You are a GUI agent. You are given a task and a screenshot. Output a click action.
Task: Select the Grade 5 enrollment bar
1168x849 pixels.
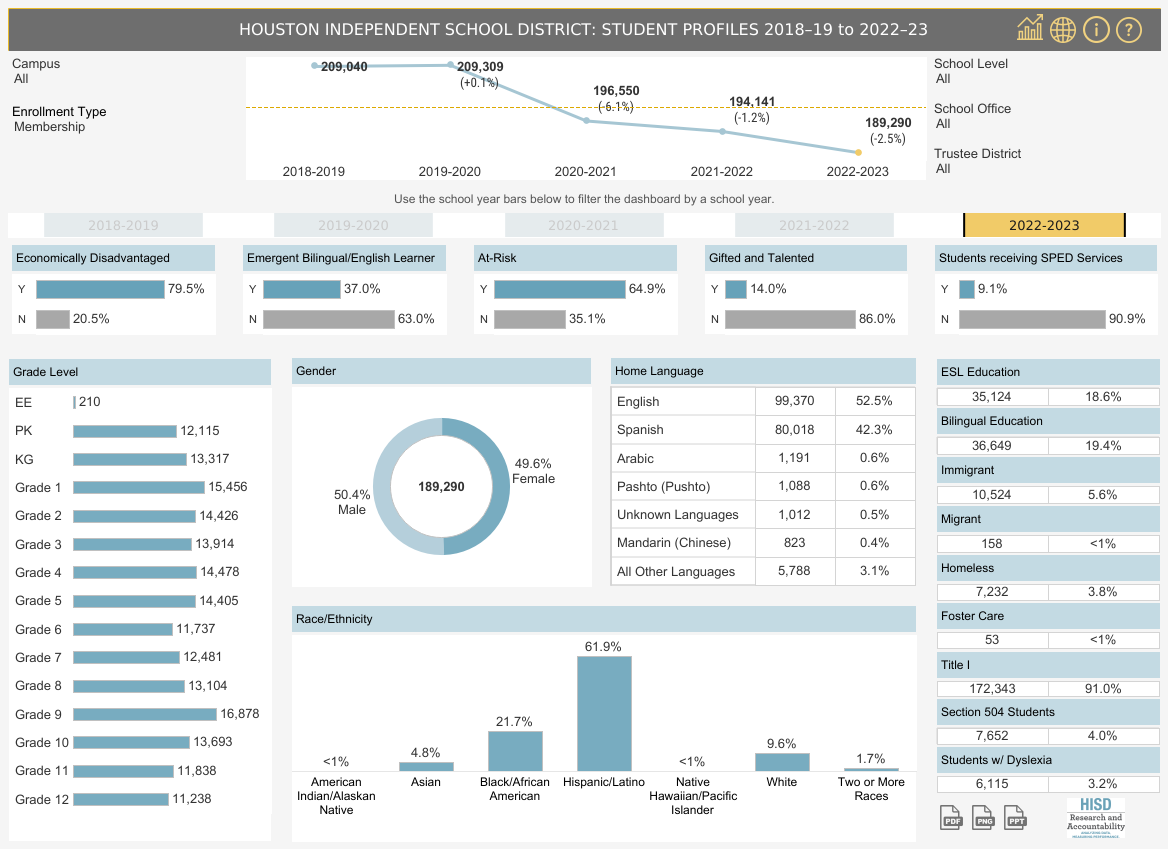pyautogui.click(x=134, y=601)
